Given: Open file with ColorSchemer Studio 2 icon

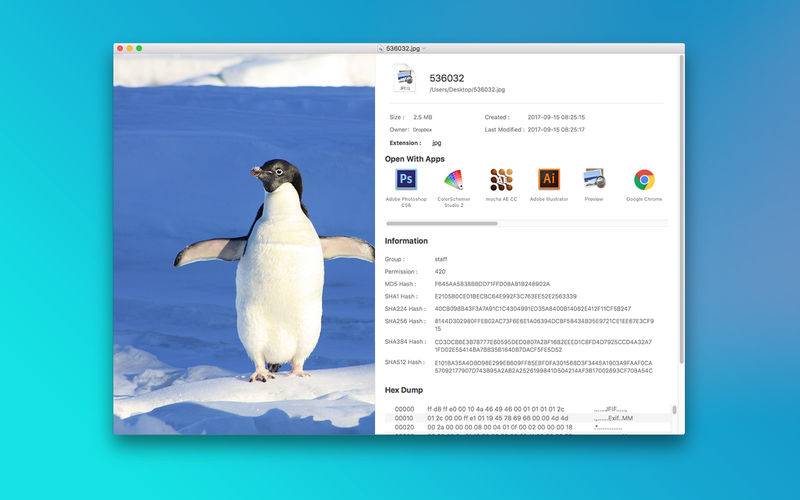Looking at the screenshot, I should pyautogui.click(x=453, y=180).
